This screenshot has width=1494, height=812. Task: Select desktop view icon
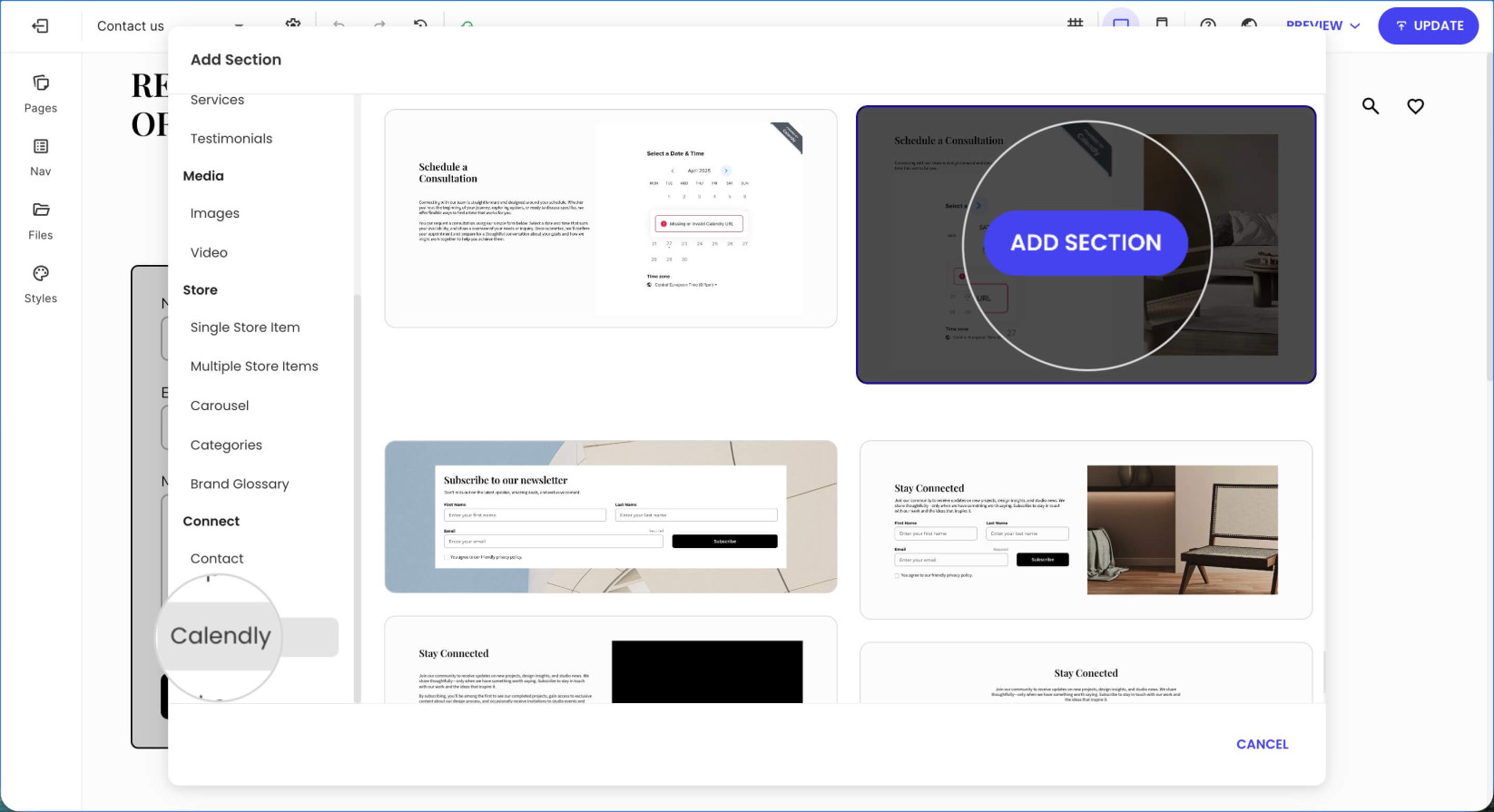pyautogui.click(x=1121, y=22)
